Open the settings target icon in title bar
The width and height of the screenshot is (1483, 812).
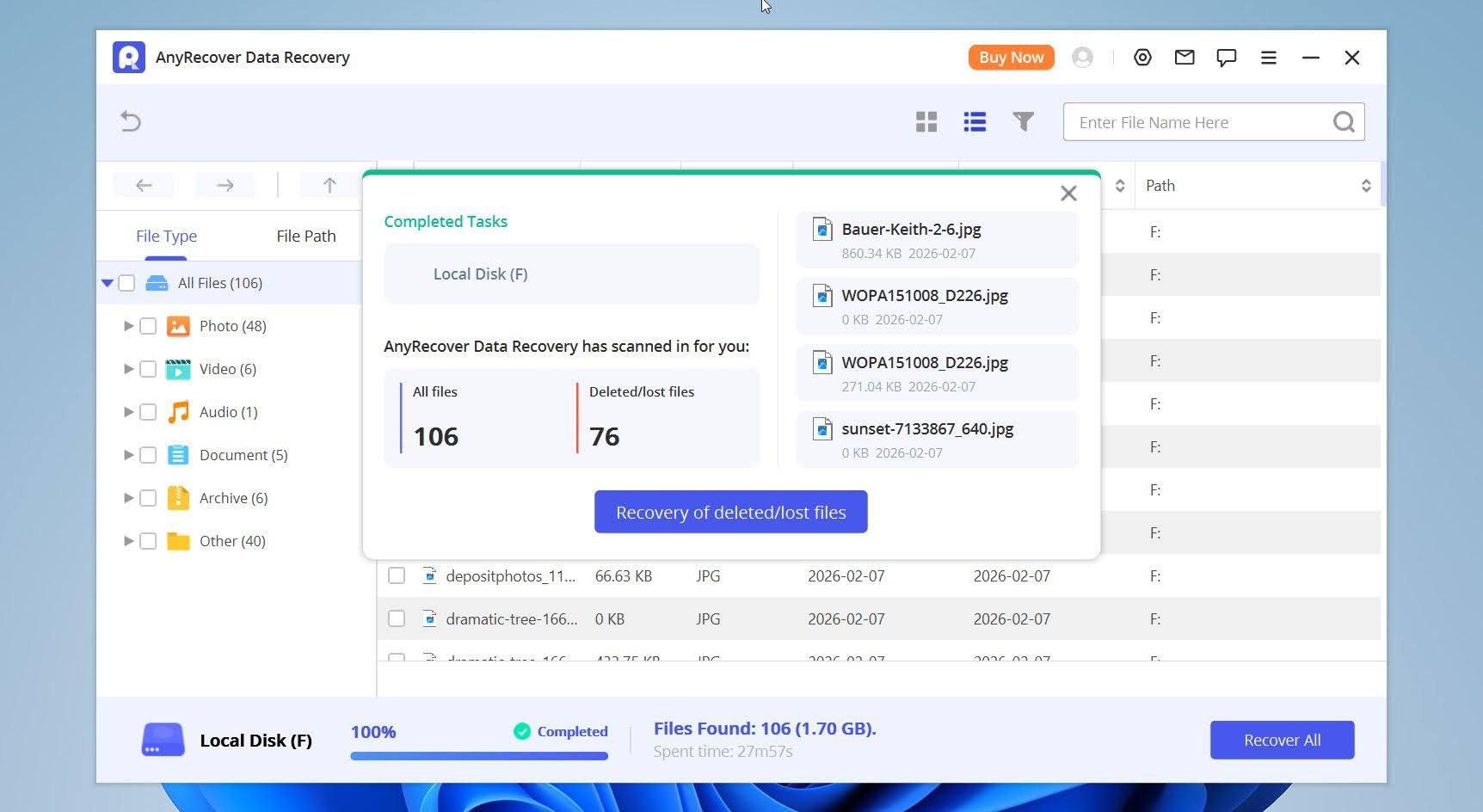tap(1142, 58)
